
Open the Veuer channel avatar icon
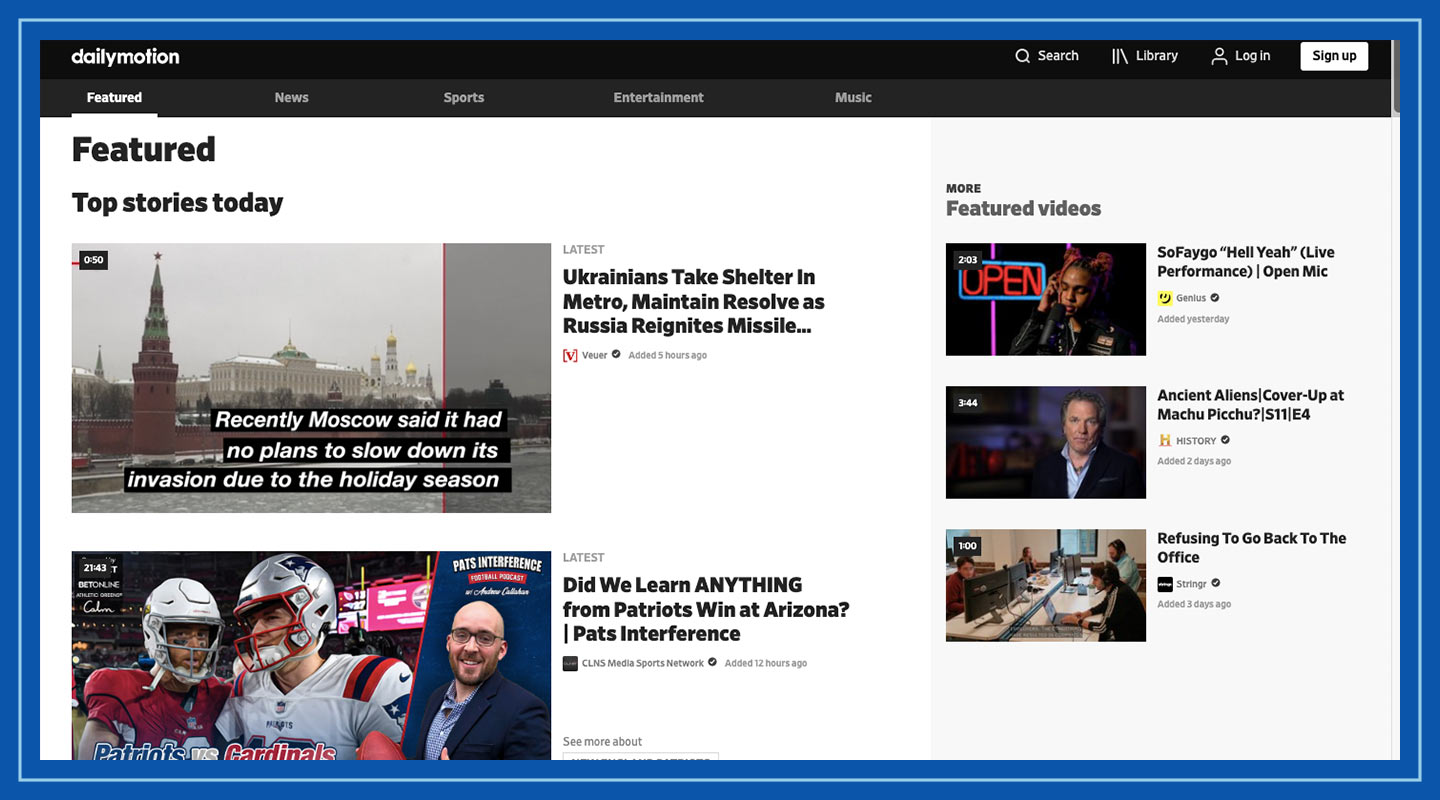tap(571, 354)
